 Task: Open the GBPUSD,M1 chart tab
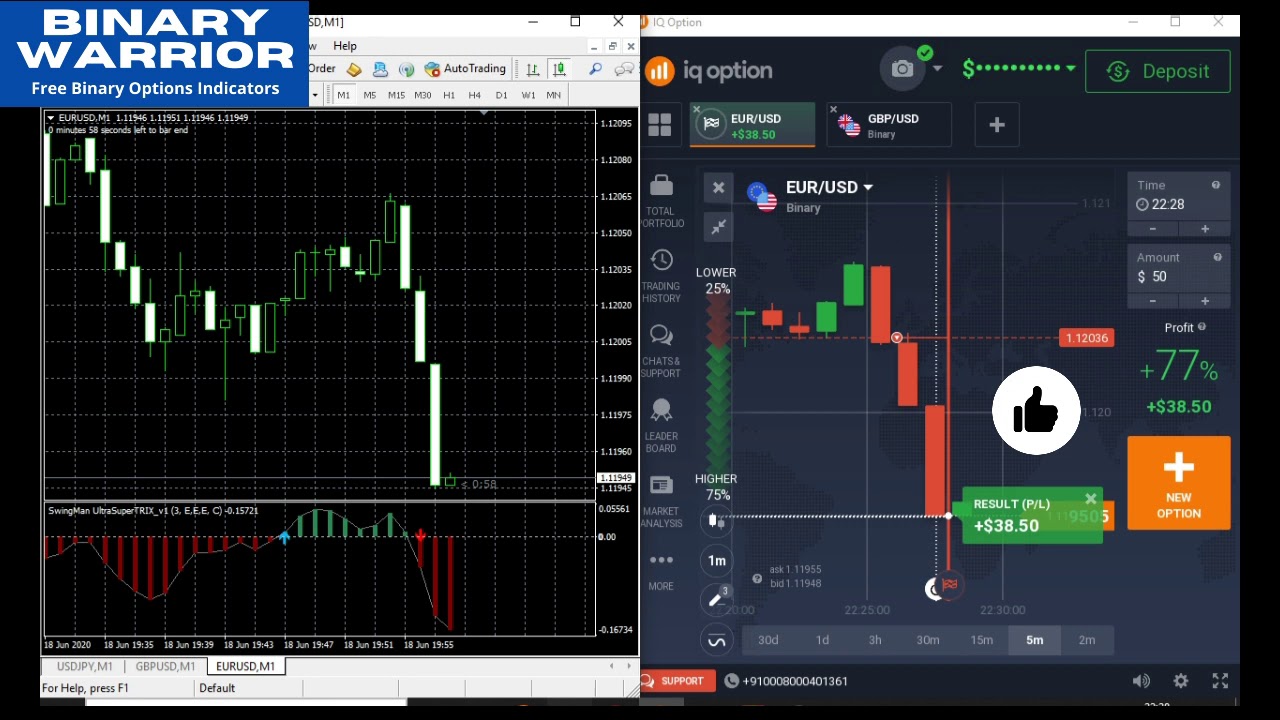tap(166, 667)
